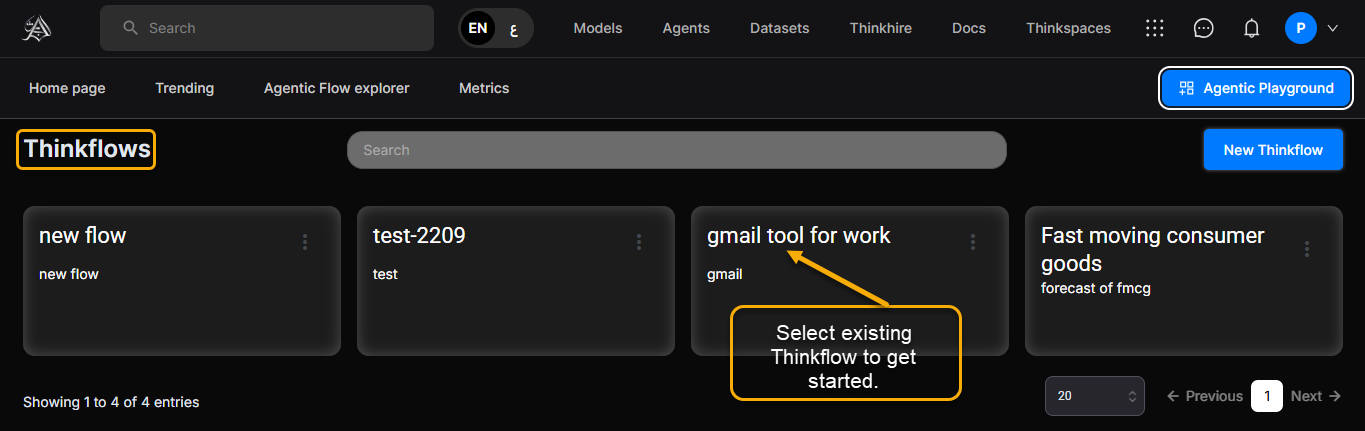Screen dimensions: 1365x431
Task: Open the Models menu item
Action: (x=597, y=28)
